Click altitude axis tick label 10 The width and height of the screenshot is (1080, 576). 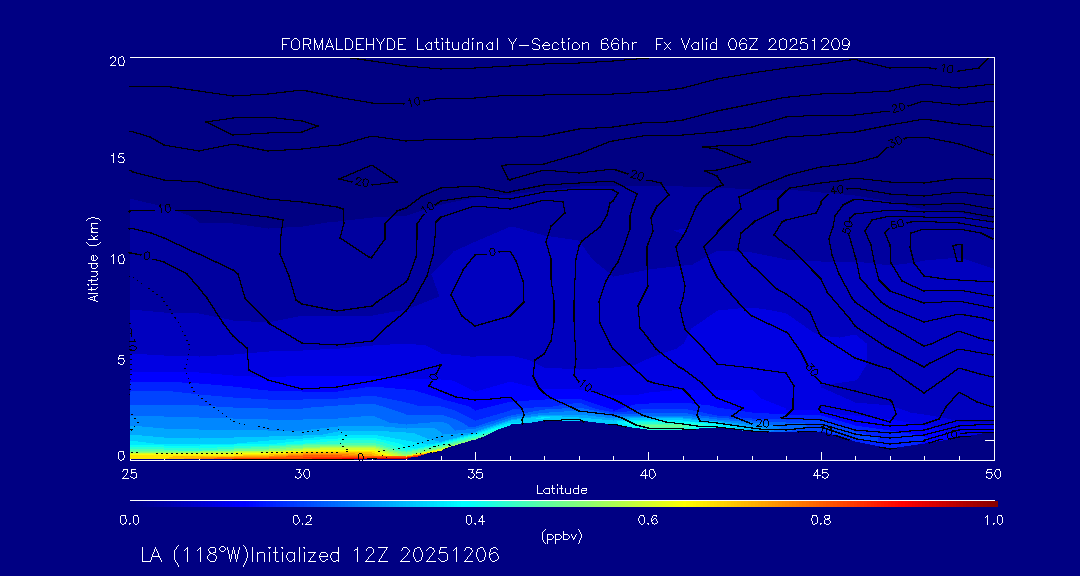pyautogui.click(x=116, y=259)
